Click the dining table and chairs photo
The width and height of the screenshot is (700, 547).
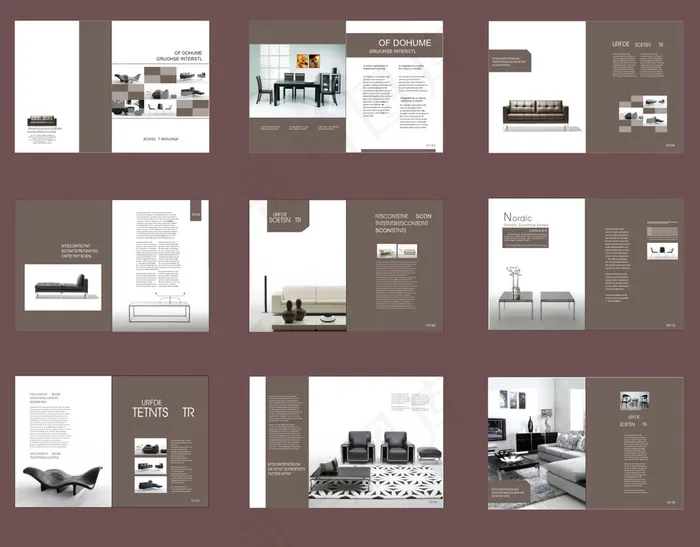pyautogui.click(x=297, y=81)
